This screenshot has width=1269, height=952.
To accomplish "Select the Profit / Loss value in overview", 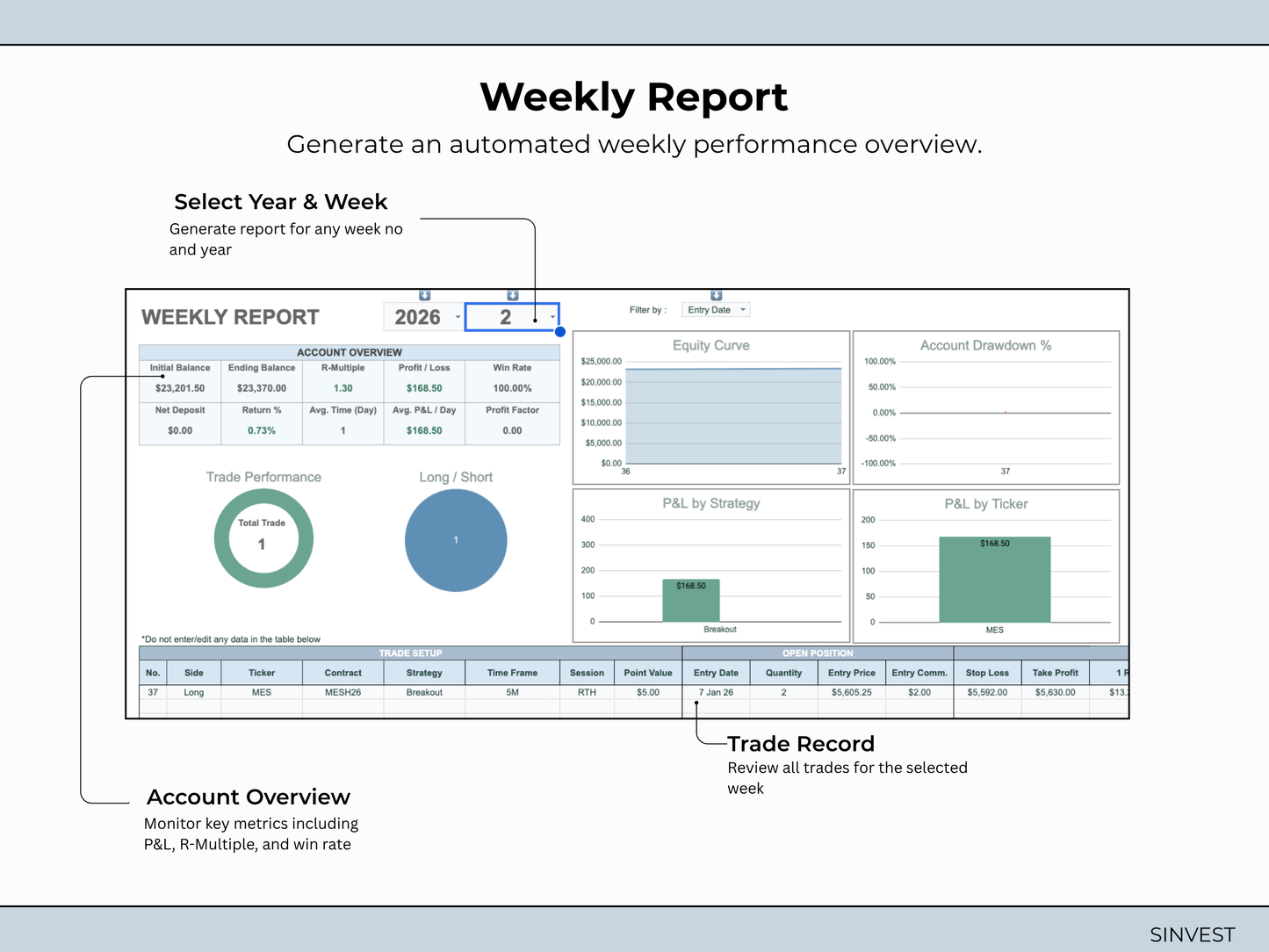I will 424,388.
